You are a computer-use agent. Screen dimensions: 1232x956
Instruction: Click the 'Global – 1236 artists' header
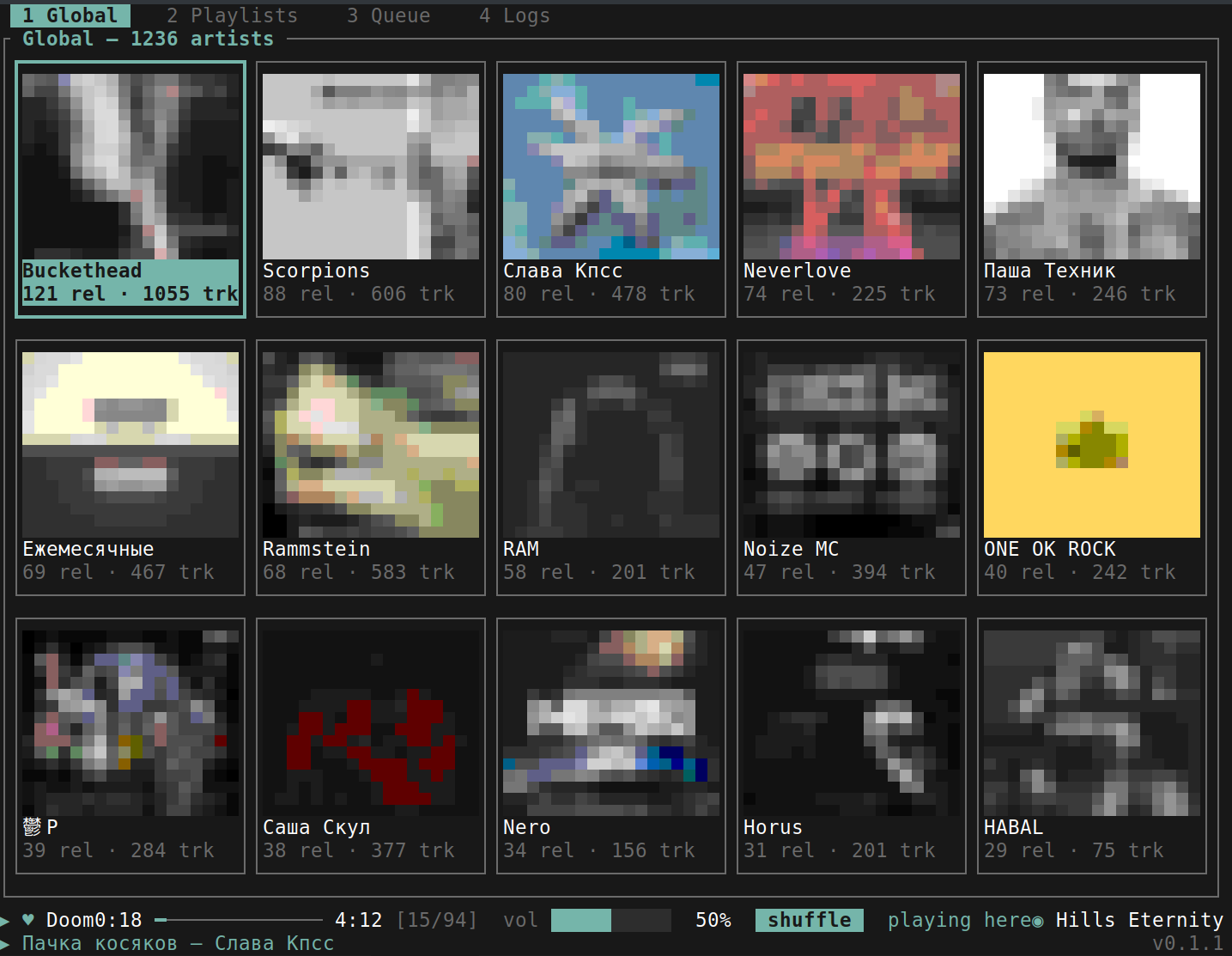click(x=148, y=39)
